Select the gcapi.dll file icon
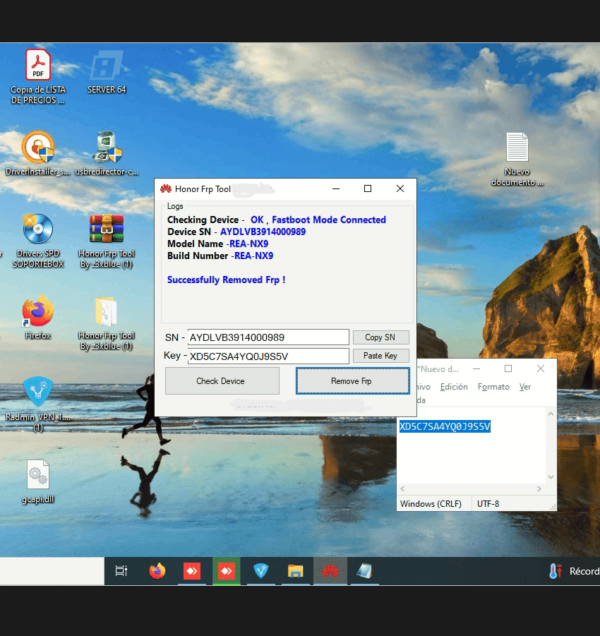This screenshot has width=600, height=636. tap(38, 482)
